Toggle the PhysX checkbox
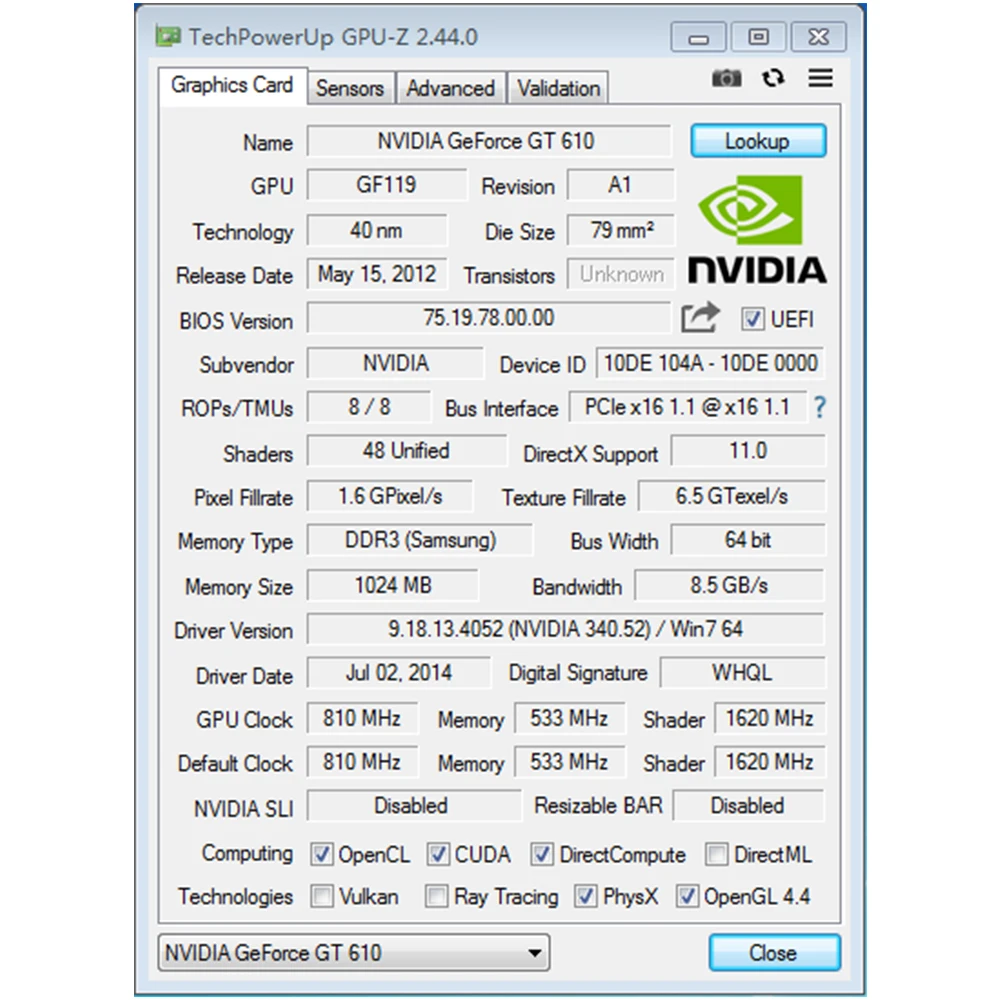Viewport: 1000px width, 1000px height. coord(585,896)
